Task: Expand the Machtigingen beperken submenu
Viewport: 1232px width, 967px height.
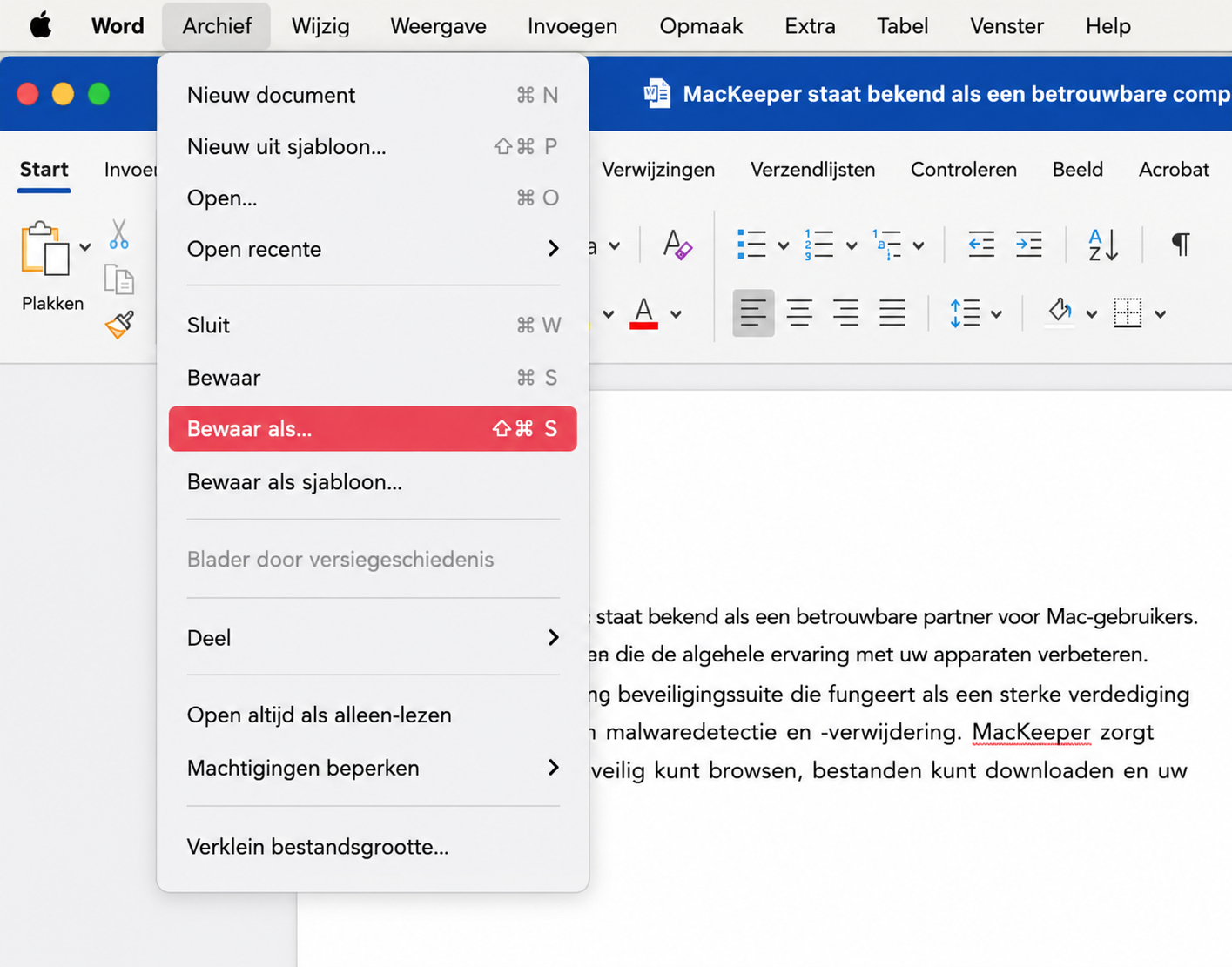Action: [373, 768]
